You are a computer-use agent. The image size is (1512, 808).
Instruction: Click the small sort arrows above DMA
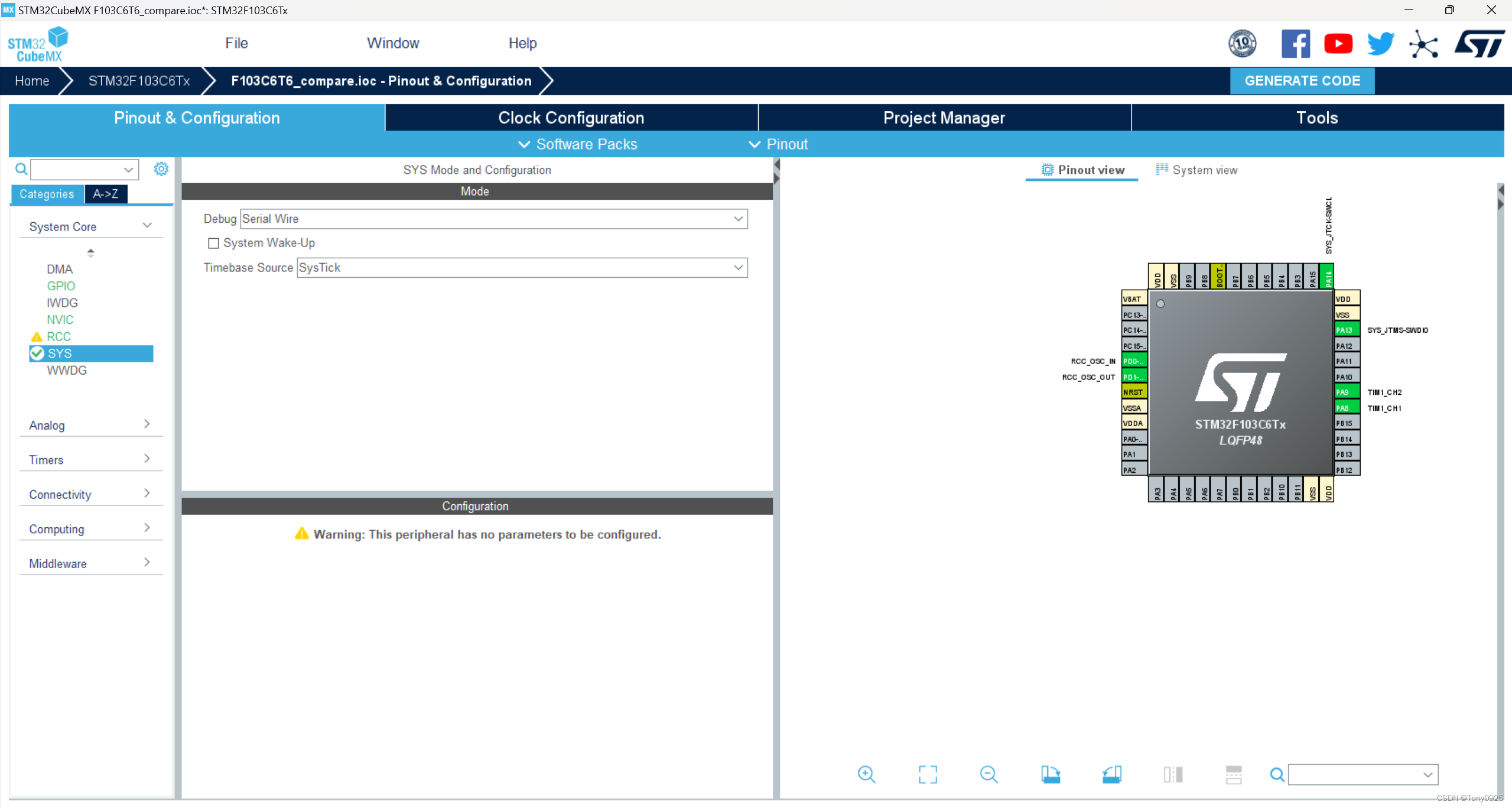pyautogui.click(x=90, y=252)
